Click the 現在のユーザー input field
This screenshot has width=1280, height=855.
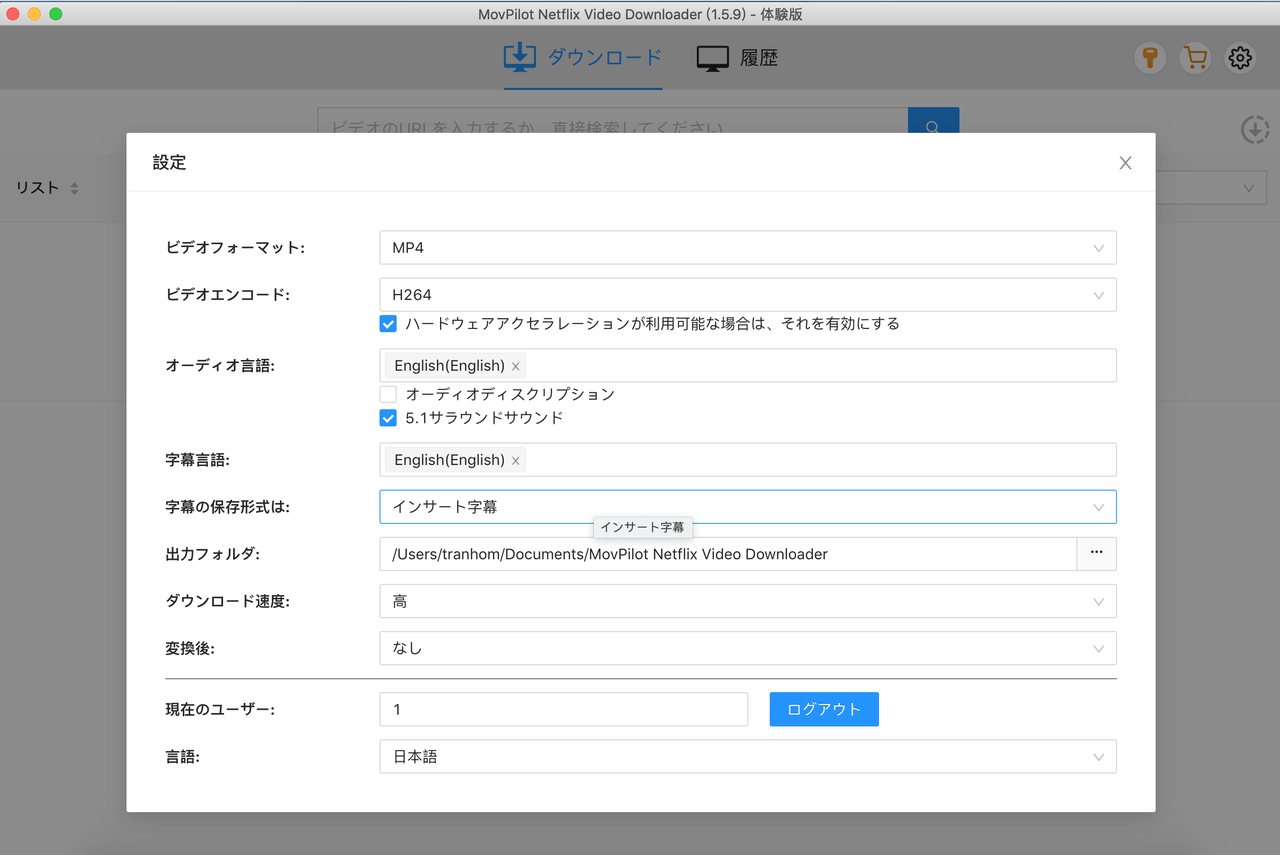coord(564,709)
